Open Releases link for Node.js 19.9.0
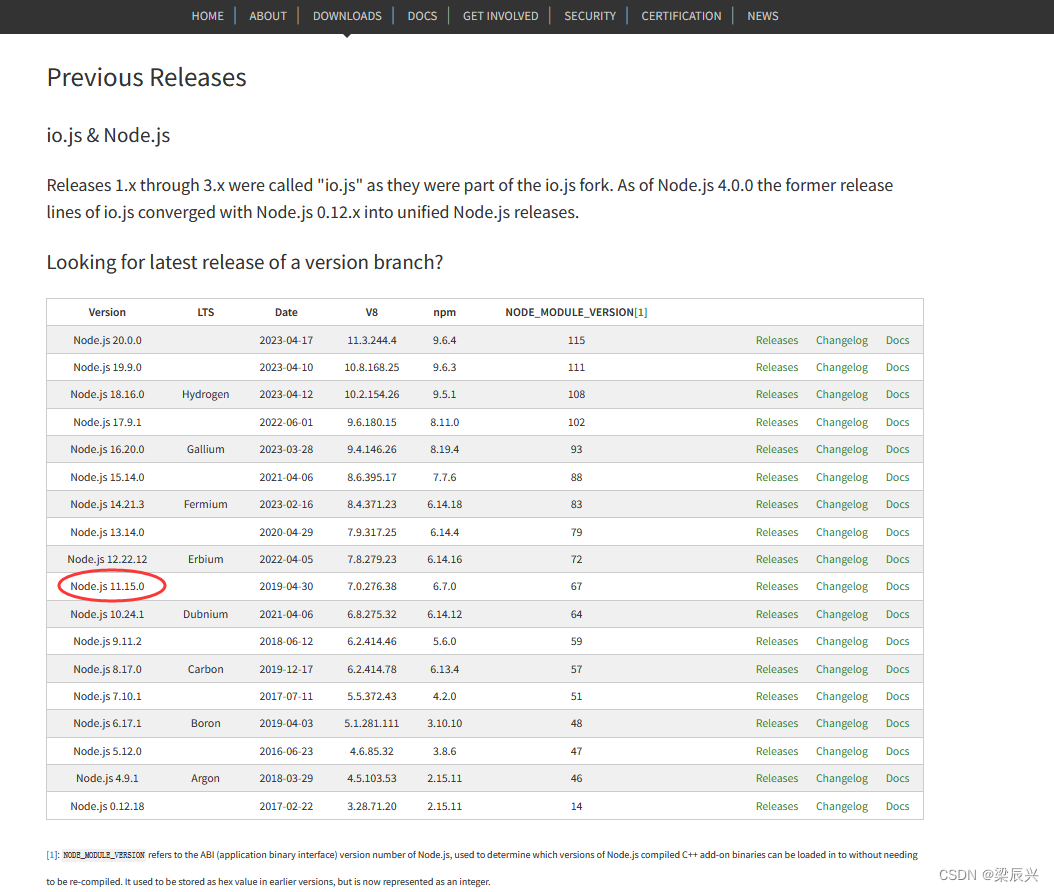This screenshot has width=1054, height=892. tap(776, 367)
